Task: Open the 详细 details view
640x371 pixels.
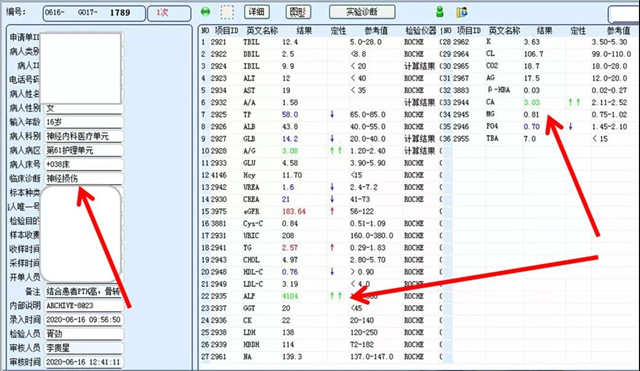Action: (257, 12)
